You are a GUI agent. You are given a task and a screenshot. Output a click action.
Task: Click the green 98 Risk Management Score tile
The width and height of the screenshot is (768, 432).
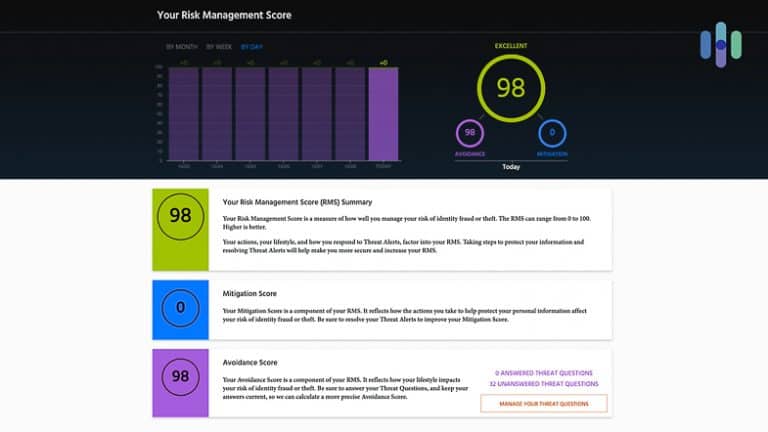point(180,228)
